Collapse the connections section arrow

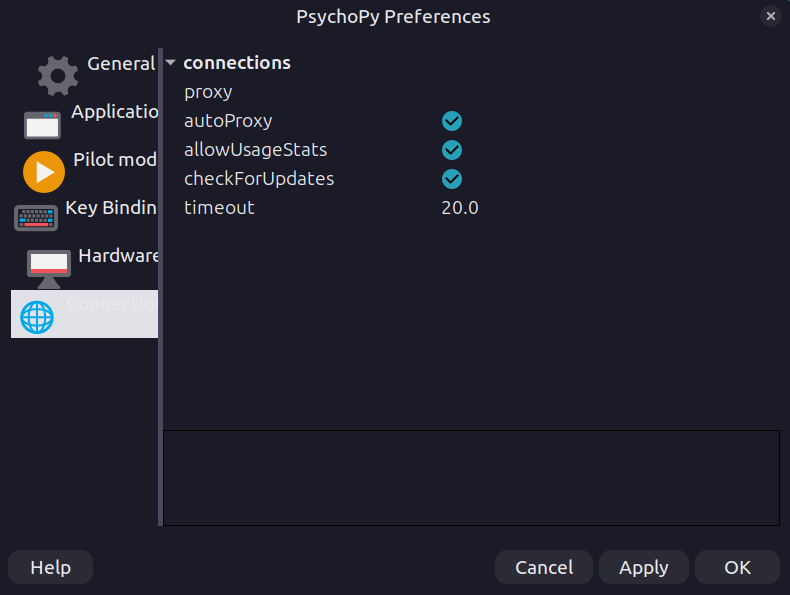(170, 62)
